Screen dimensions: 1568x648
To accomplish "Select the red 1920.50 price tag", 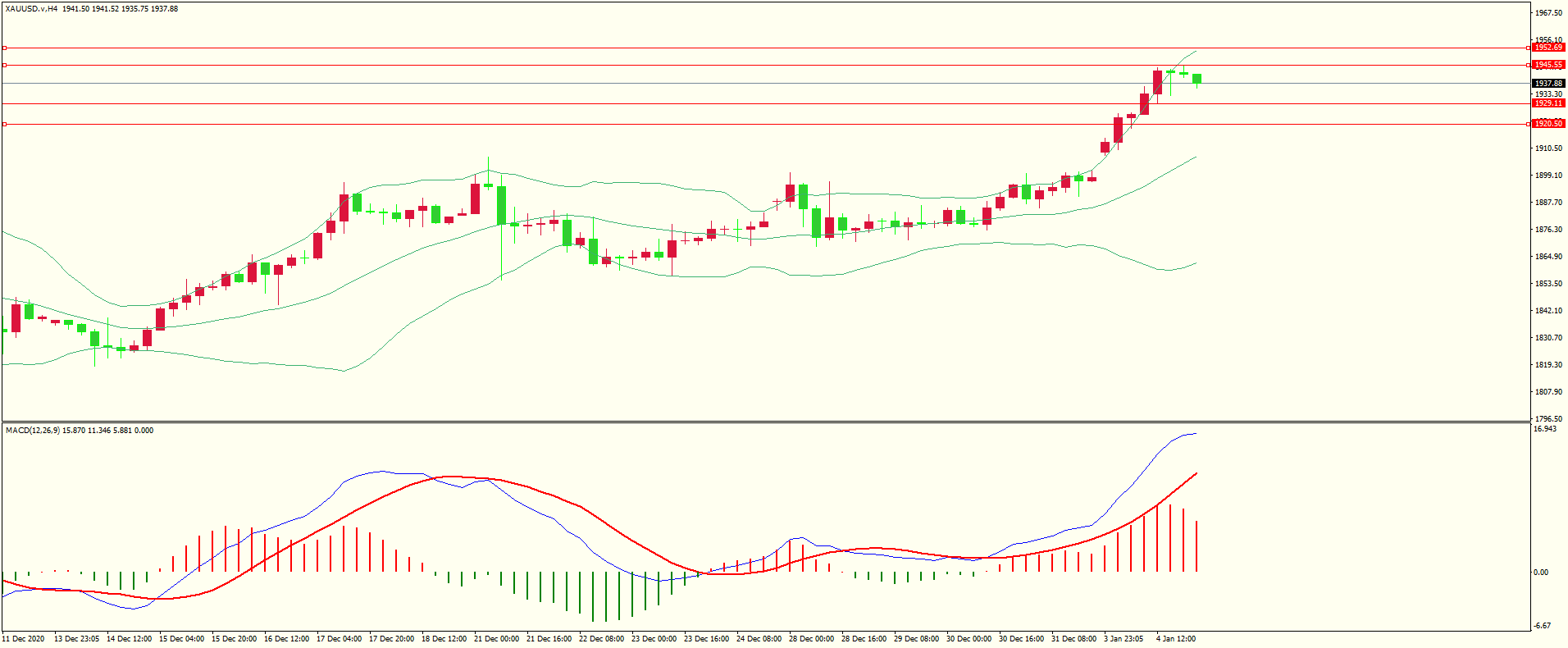I will click(x=1549, y=124).
